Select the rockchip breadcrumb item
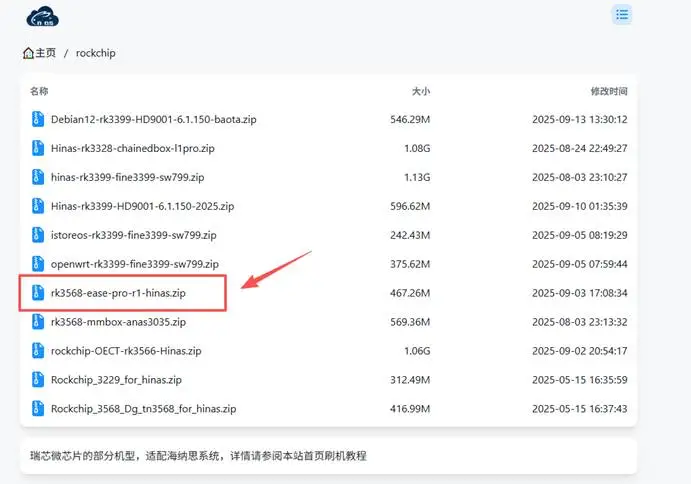This screenshot has height=484, width=691. coord(96,53)
